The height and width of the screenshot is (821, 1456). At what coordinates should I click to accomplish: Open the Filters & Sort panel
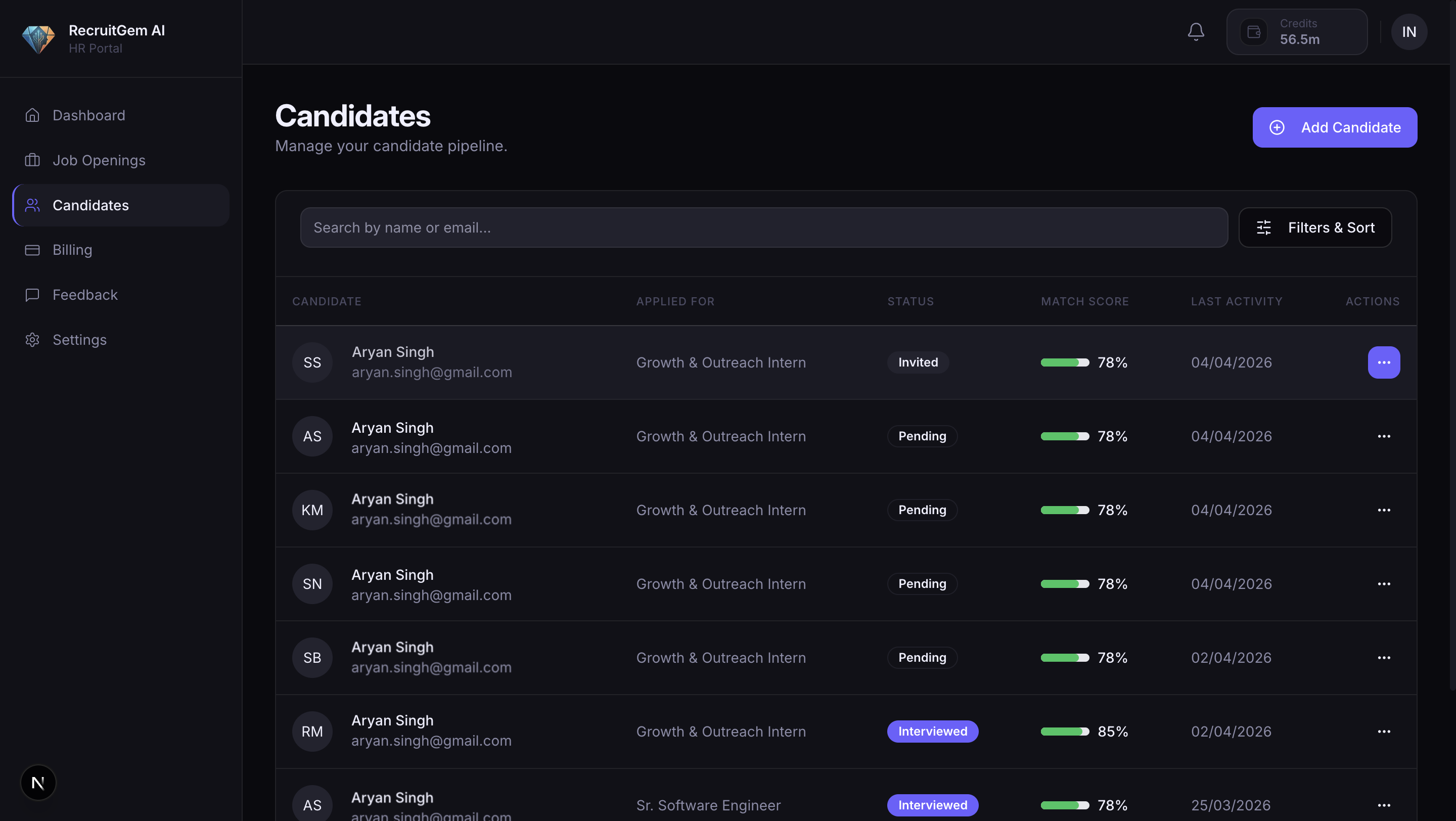coord(1314,227)
